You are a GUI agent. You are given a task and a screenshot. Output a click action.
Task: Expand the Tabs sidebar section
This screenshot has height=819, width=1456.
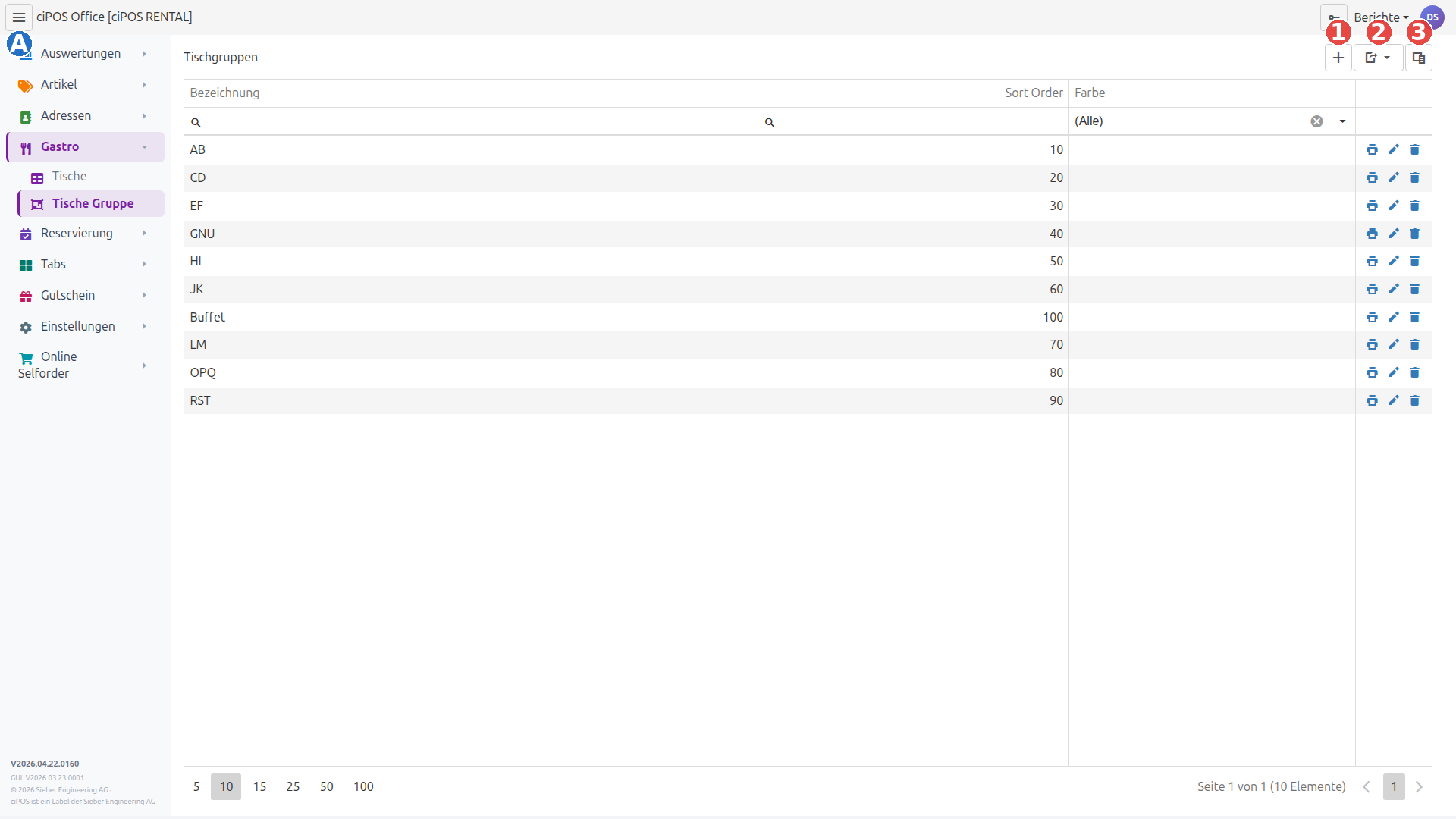85,265
